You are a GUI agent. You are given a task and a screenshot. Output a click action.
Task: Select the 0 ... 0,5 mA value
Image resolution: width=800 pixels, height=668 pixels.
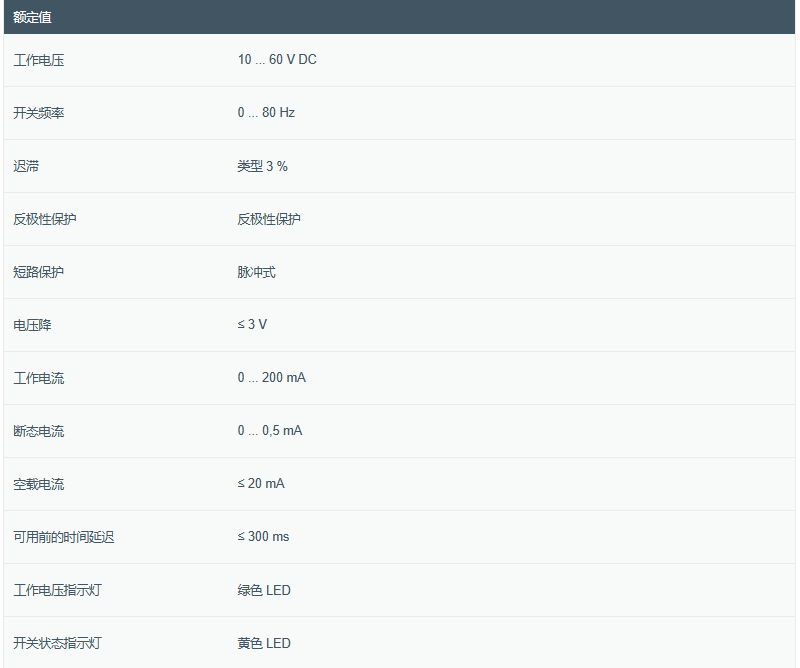270,431
